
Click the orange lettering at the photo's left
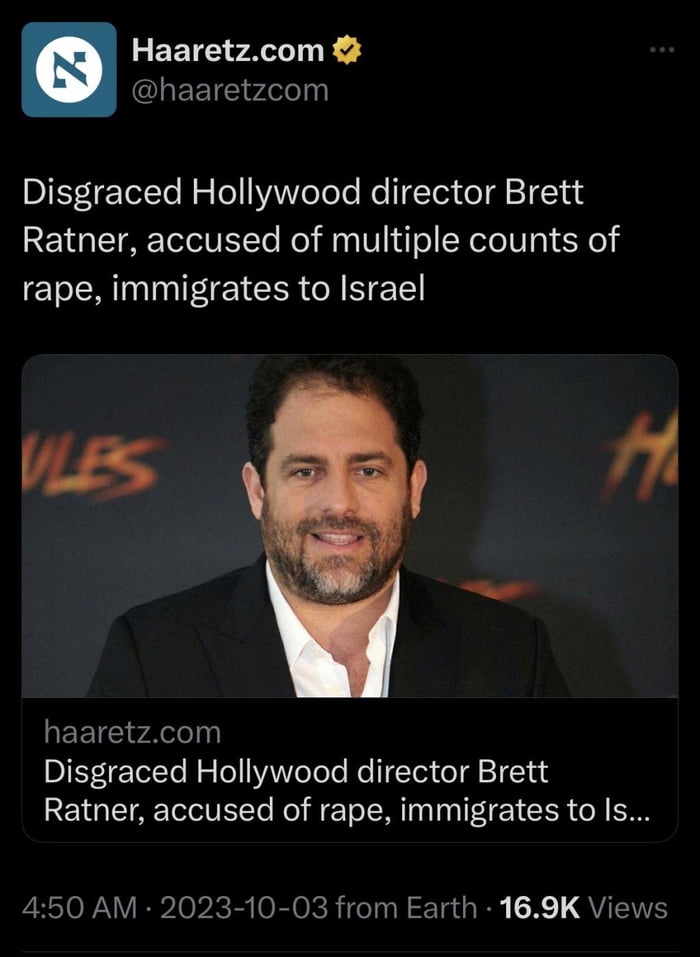[x=92, y=465]
